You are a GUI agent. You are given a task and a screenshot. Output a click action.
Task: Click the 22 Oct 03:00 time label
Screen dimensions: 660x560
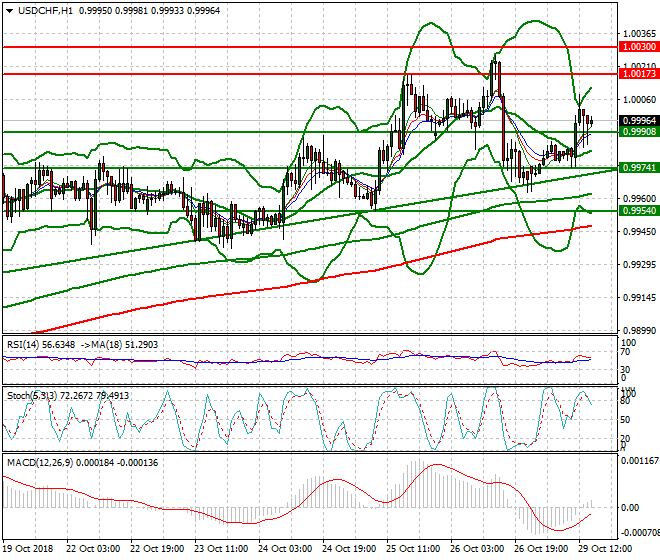pyautogui.click(x=93, y=549)
